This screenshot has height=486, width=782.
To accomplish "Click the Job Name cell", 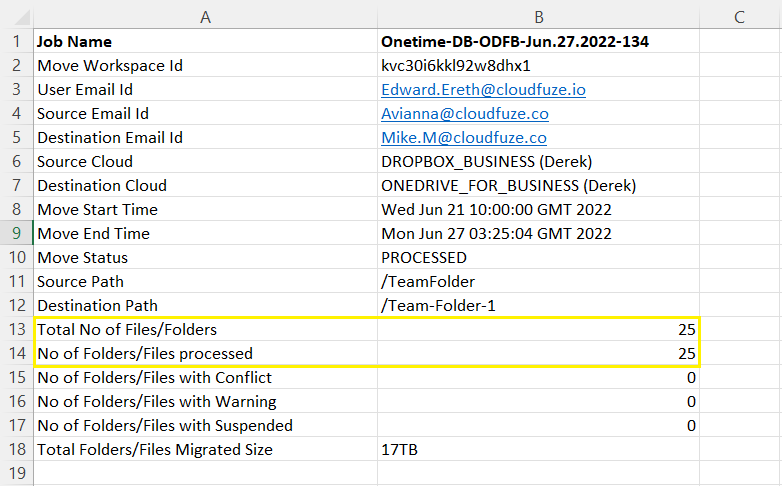I will coord(205,42).
